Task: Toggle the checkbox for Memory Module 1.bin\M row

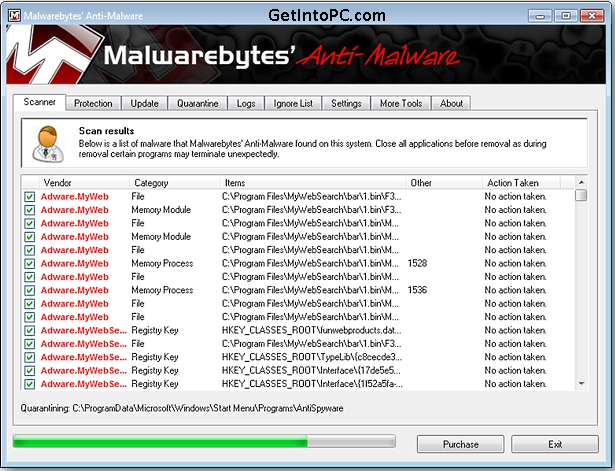Action: pyautogui.click(x=29, y=237)
